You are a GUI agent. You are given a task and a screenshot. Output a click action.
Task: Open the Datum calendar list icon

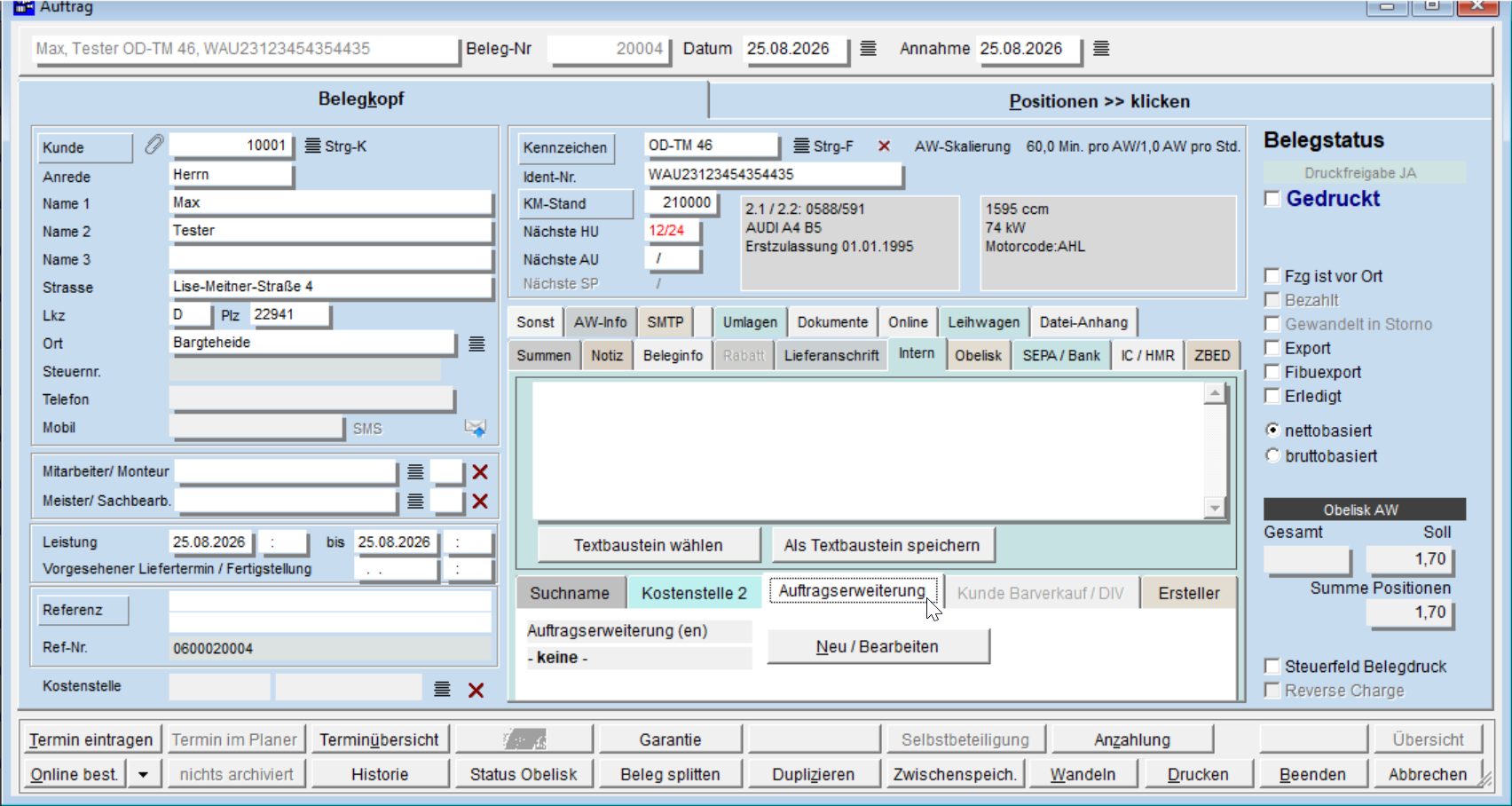pos(868,49)
